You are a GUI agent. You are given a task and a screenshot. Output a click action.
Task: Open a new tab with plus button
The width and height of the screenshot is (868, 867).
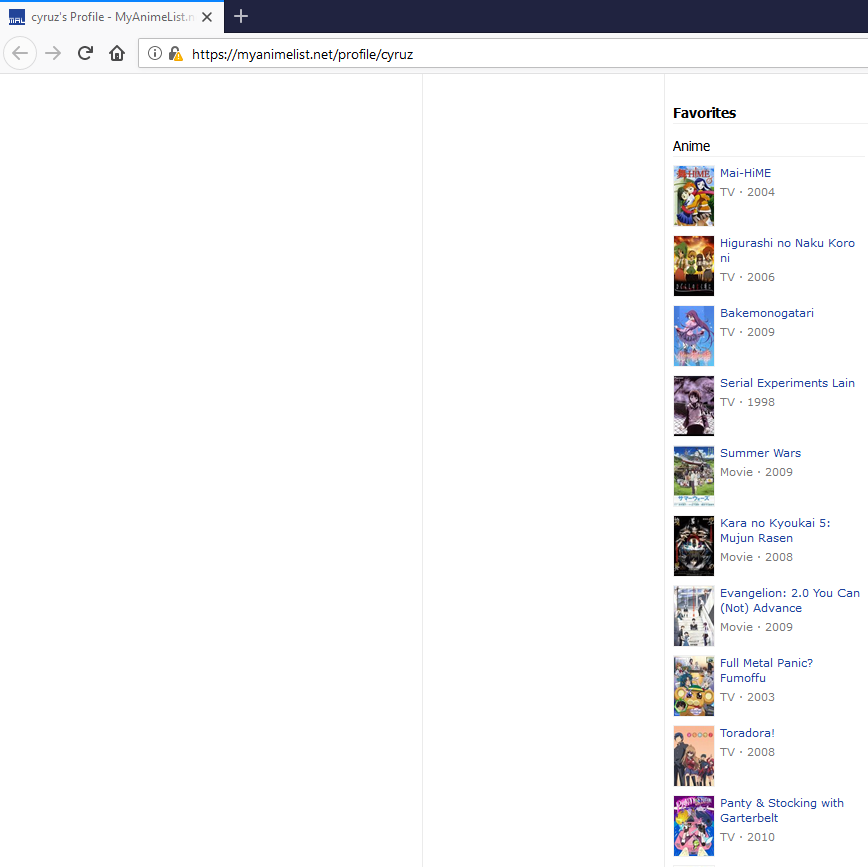pos(241,16)
